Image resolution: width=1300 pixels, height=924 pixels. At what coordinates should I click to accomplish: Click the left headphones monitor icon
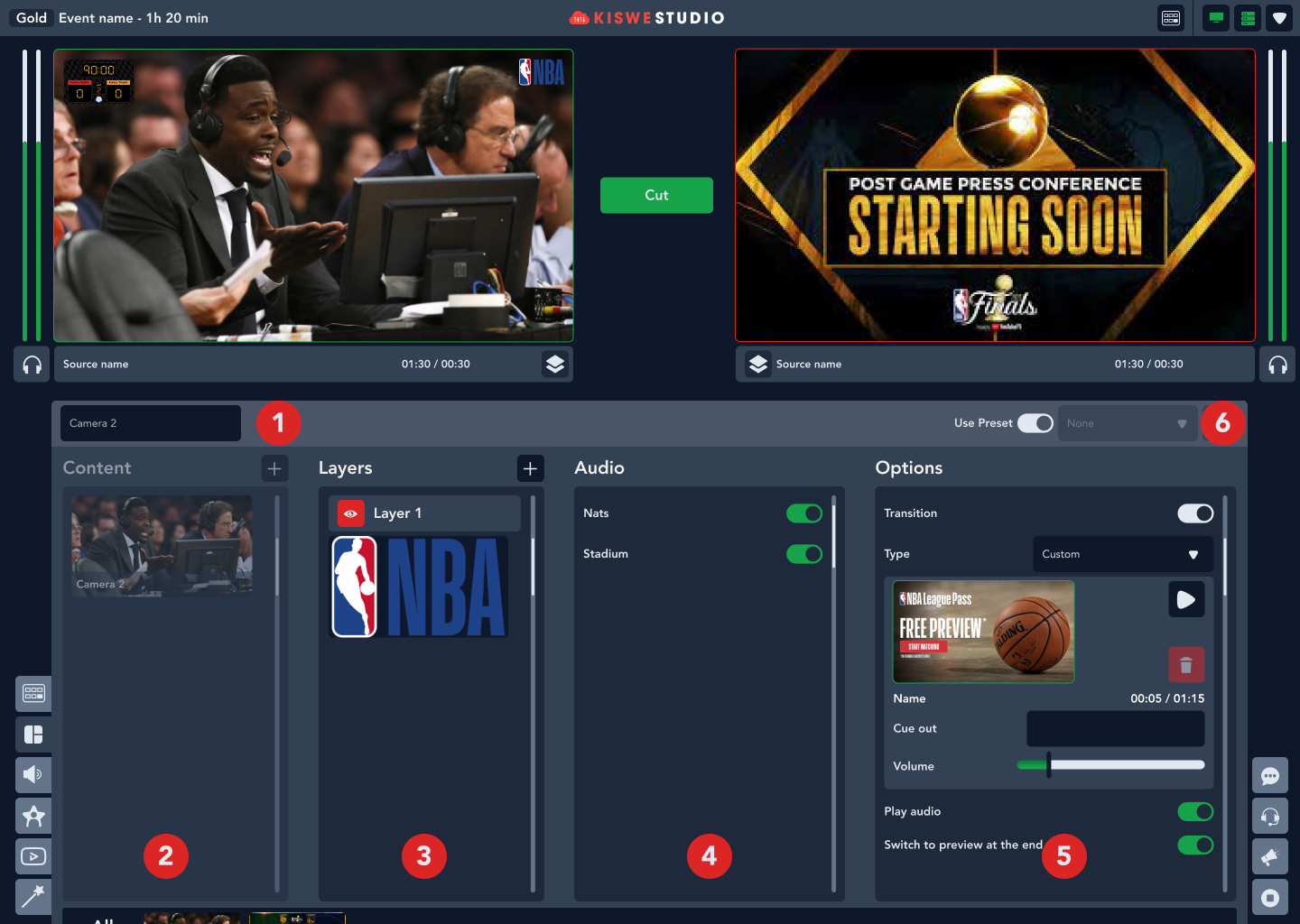(x=32, y=365)
